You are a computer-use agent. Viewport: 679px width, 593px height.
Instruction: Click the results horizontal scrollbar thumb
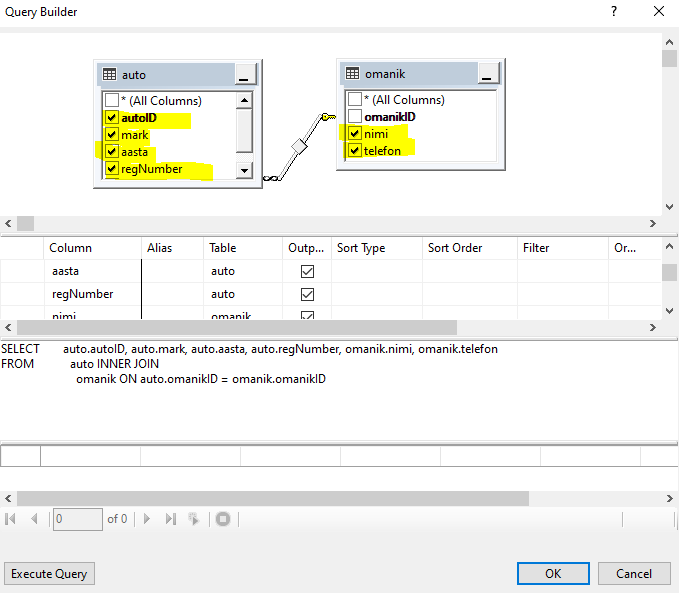(x=272, y=498)
